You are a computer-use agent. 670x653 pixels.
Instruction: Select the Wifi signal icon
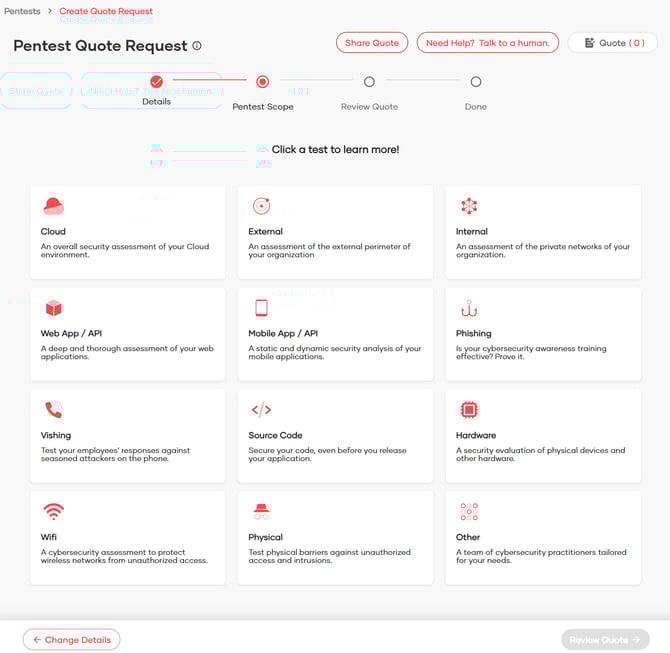coord(53,512)
